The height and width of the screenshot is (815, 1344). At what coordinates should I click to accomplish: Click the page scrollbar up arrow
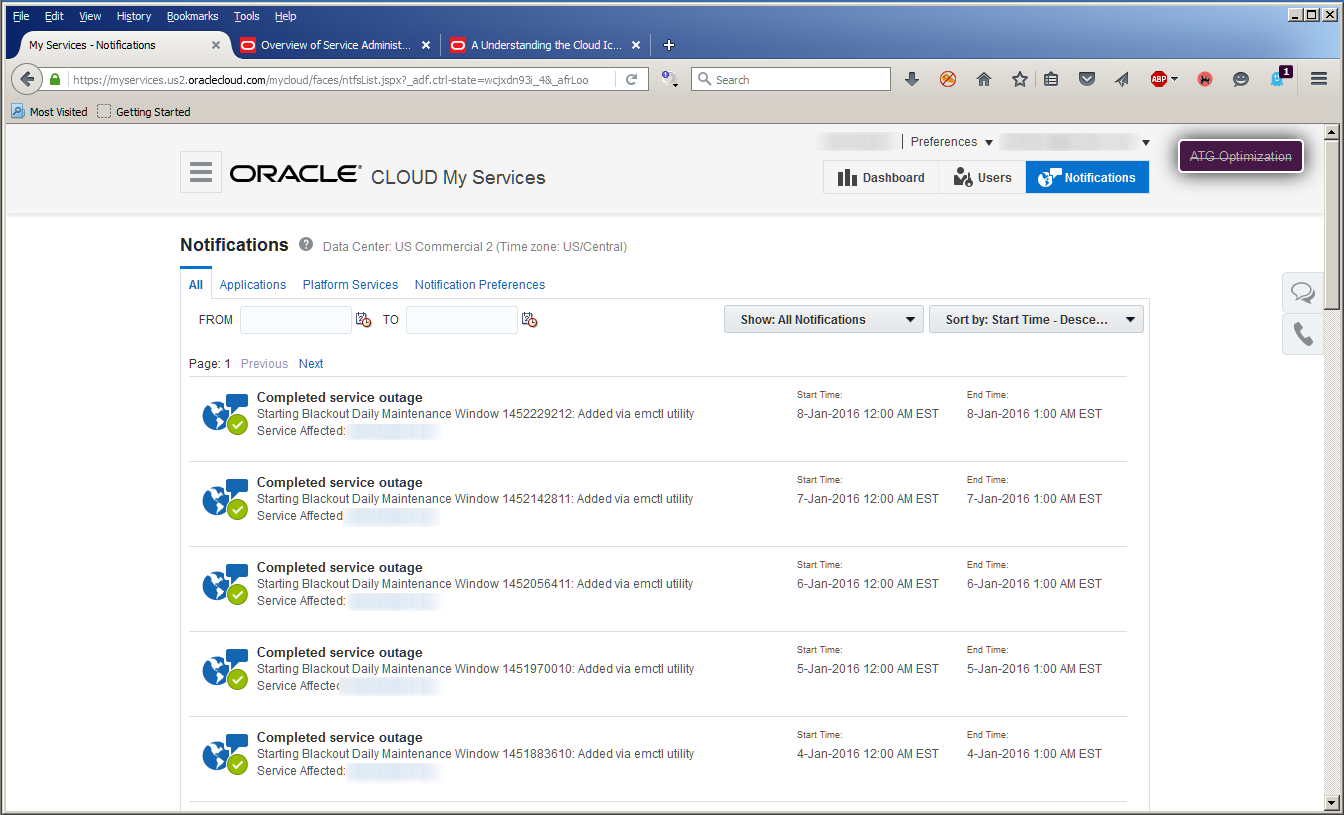pos(1331,132)
